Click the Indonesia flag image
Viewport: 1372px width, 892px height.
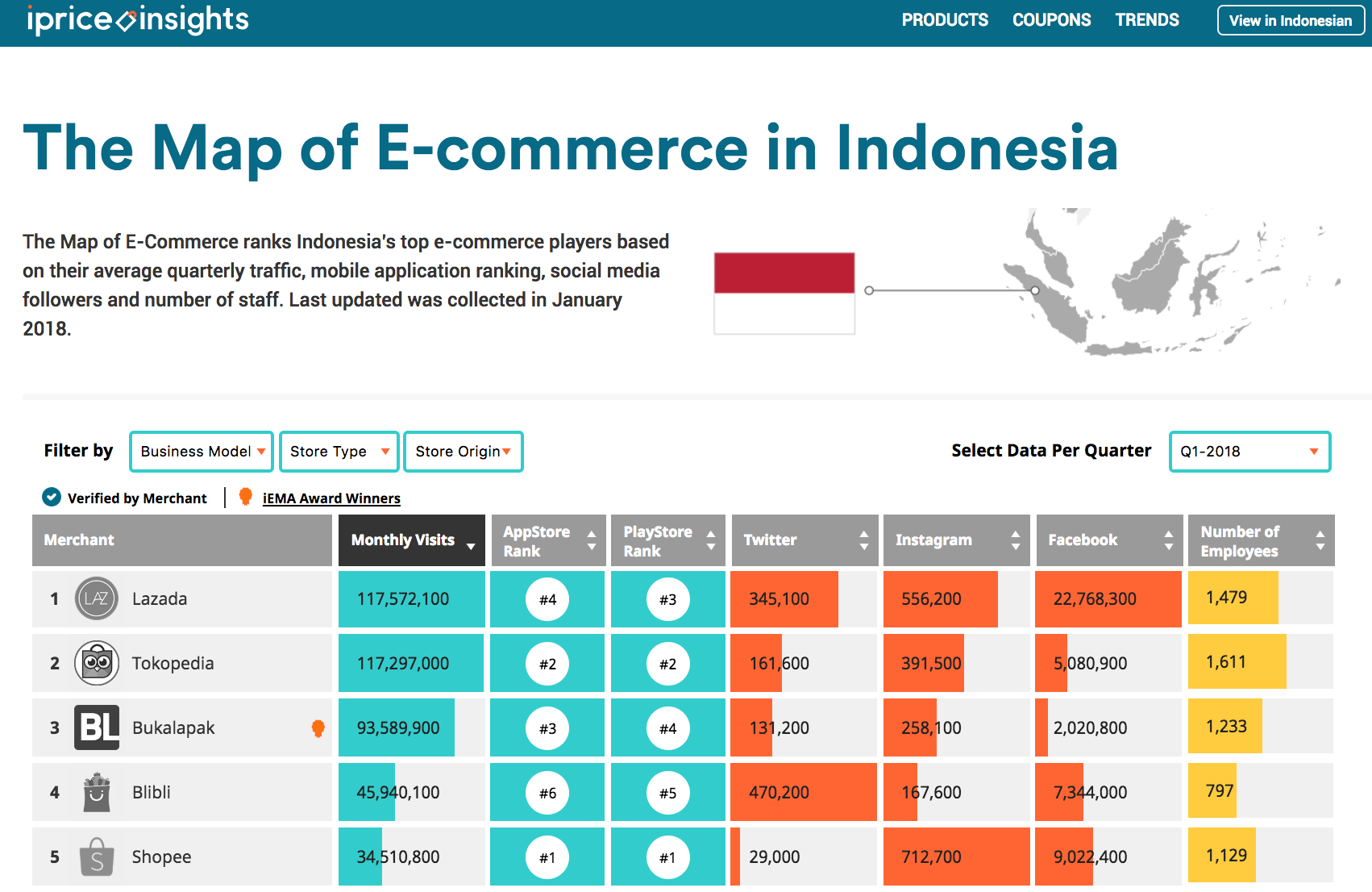[x=784, y=293]
